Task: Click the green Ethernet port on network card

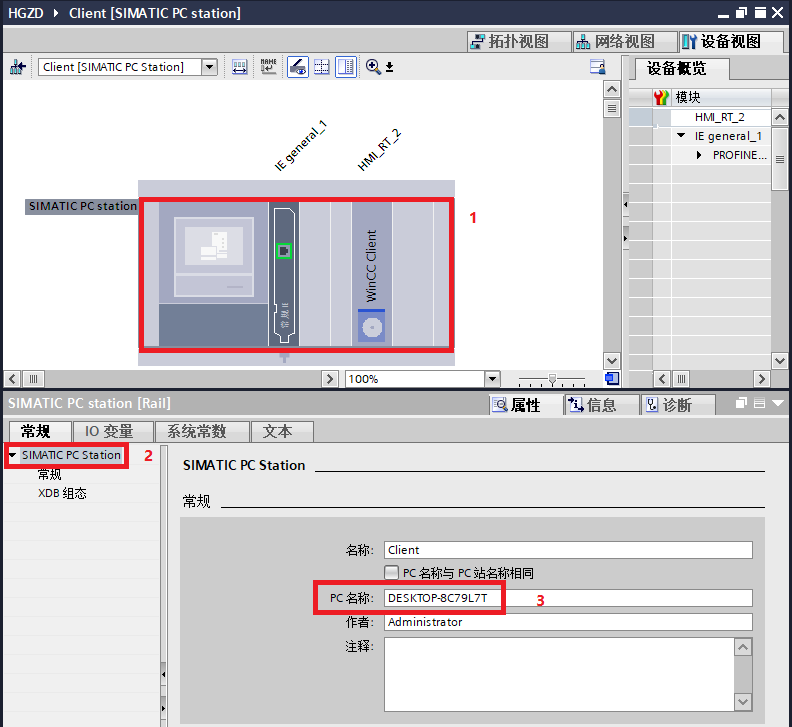Action: tap(284, 251)
